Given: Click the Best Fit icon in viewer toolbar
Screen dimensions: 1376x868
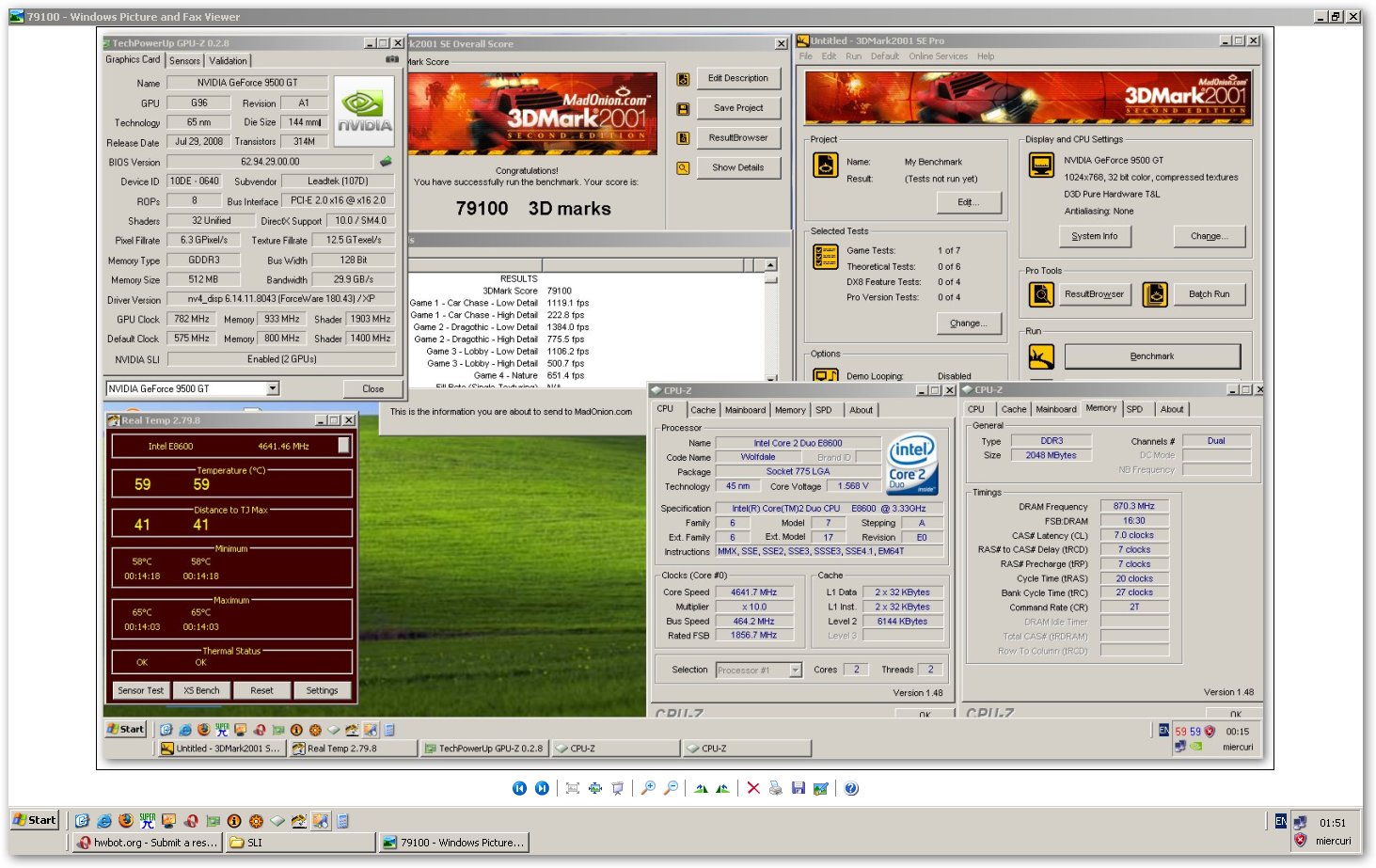Looking at the screenshot, I should 572,788.
